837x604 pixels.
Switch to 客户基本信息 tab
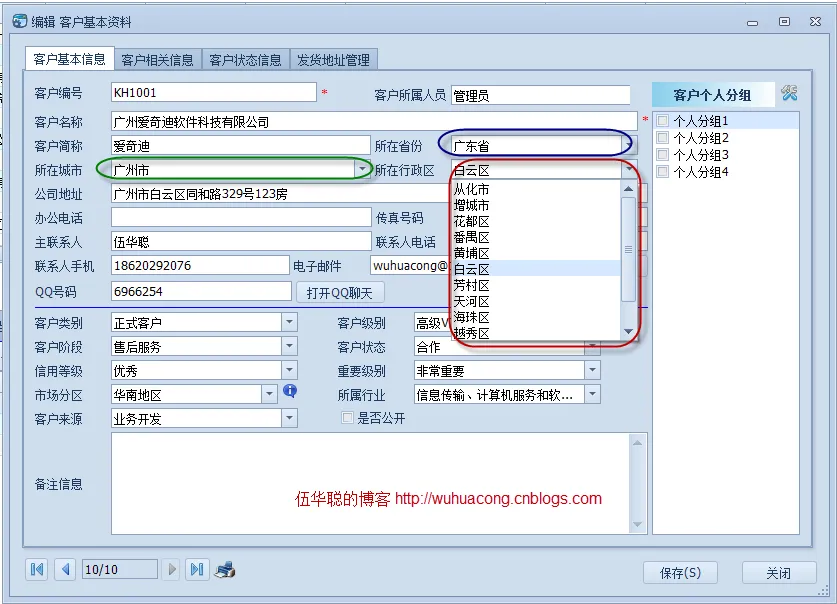69,59
